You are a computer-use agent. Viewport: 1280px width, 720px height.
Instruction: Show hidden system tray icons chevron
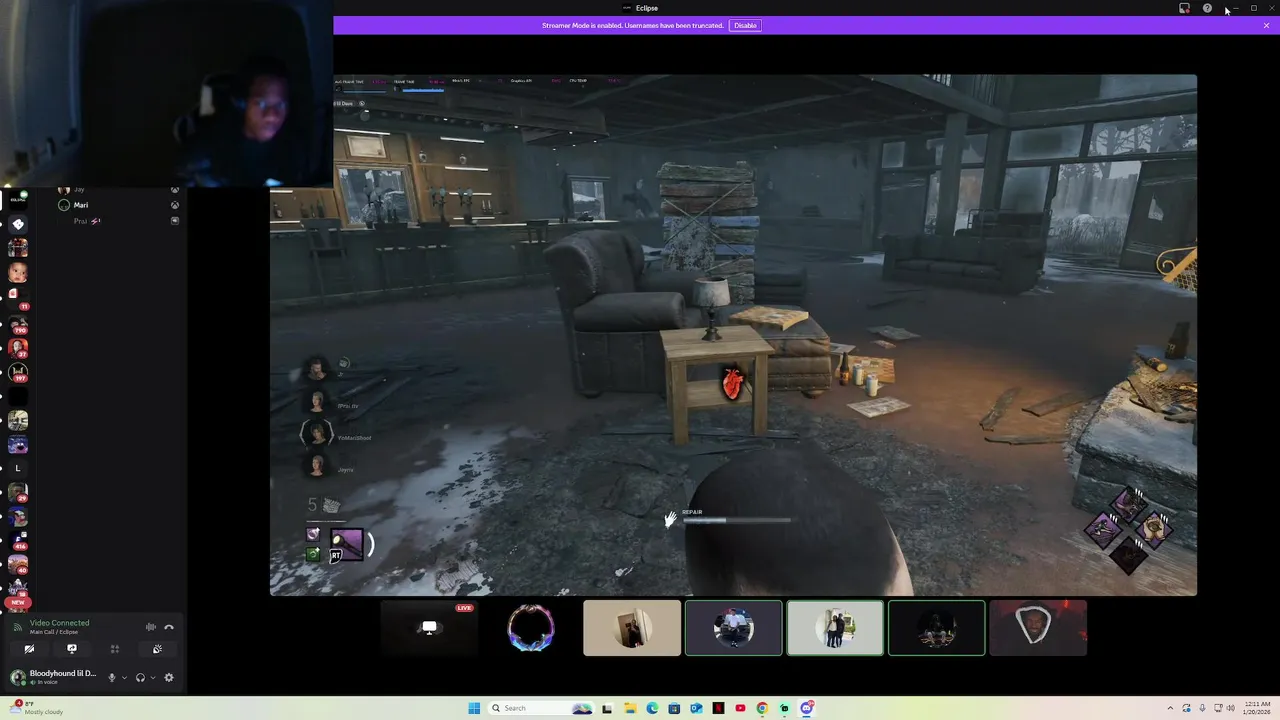pos(1168,708)
